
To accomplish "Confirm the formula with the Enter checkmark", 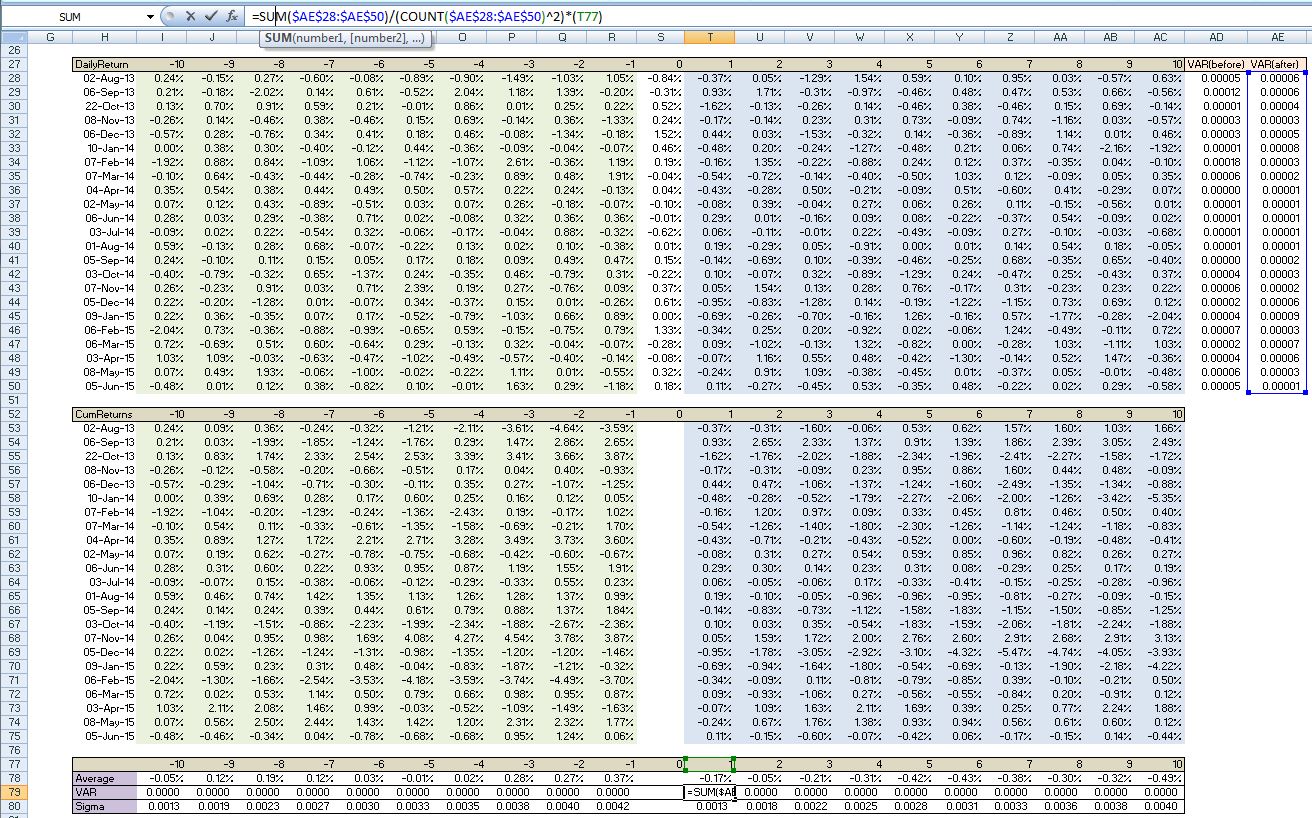I will click(211, 16).
